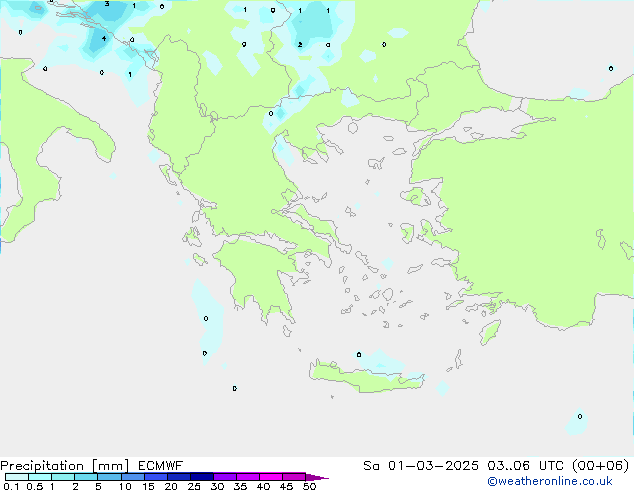Click the '25' legend scale label
This screenshot has width=634, height=490.
click(194, 486)
